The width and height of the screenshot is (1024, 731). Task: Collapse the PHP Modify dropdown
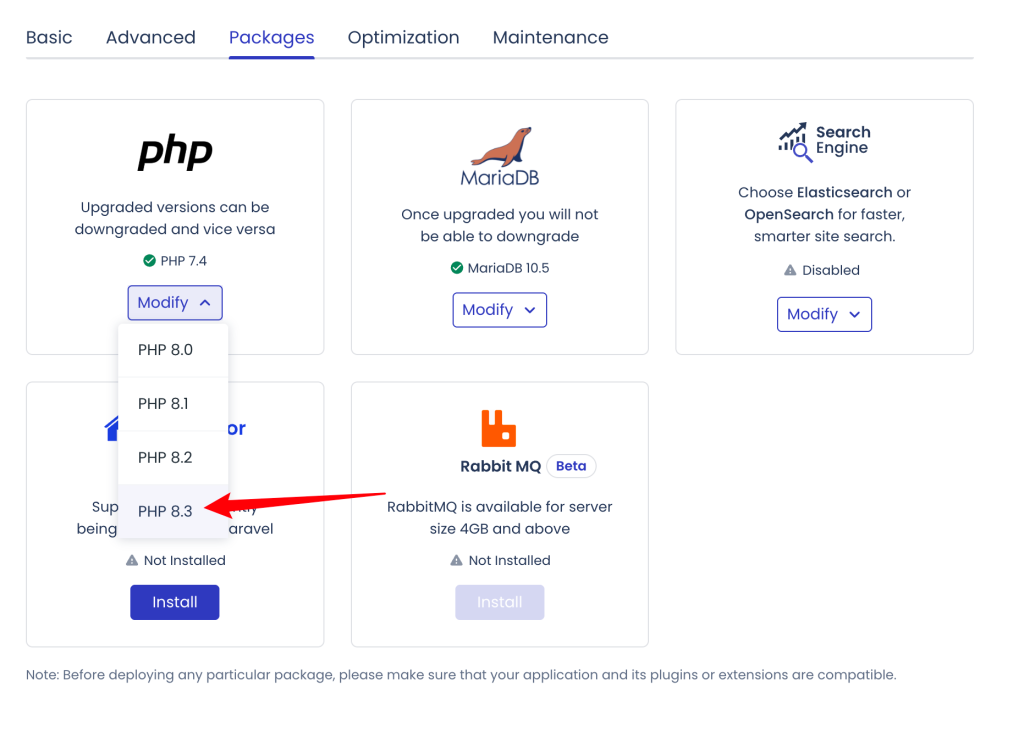pos(175,302)
